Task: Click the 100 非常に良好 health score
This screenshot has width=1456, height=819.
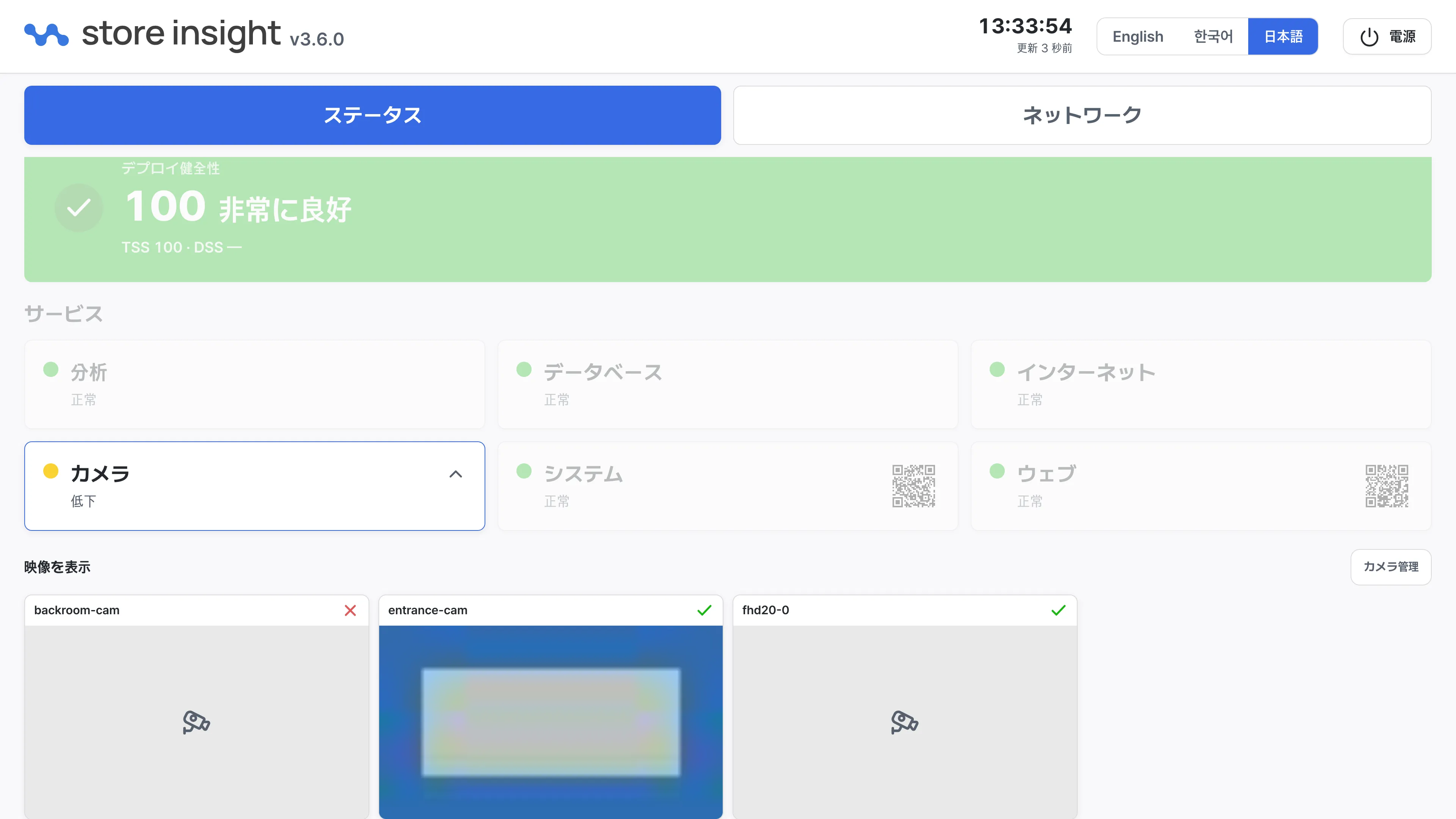Action: tap(238, 207)
